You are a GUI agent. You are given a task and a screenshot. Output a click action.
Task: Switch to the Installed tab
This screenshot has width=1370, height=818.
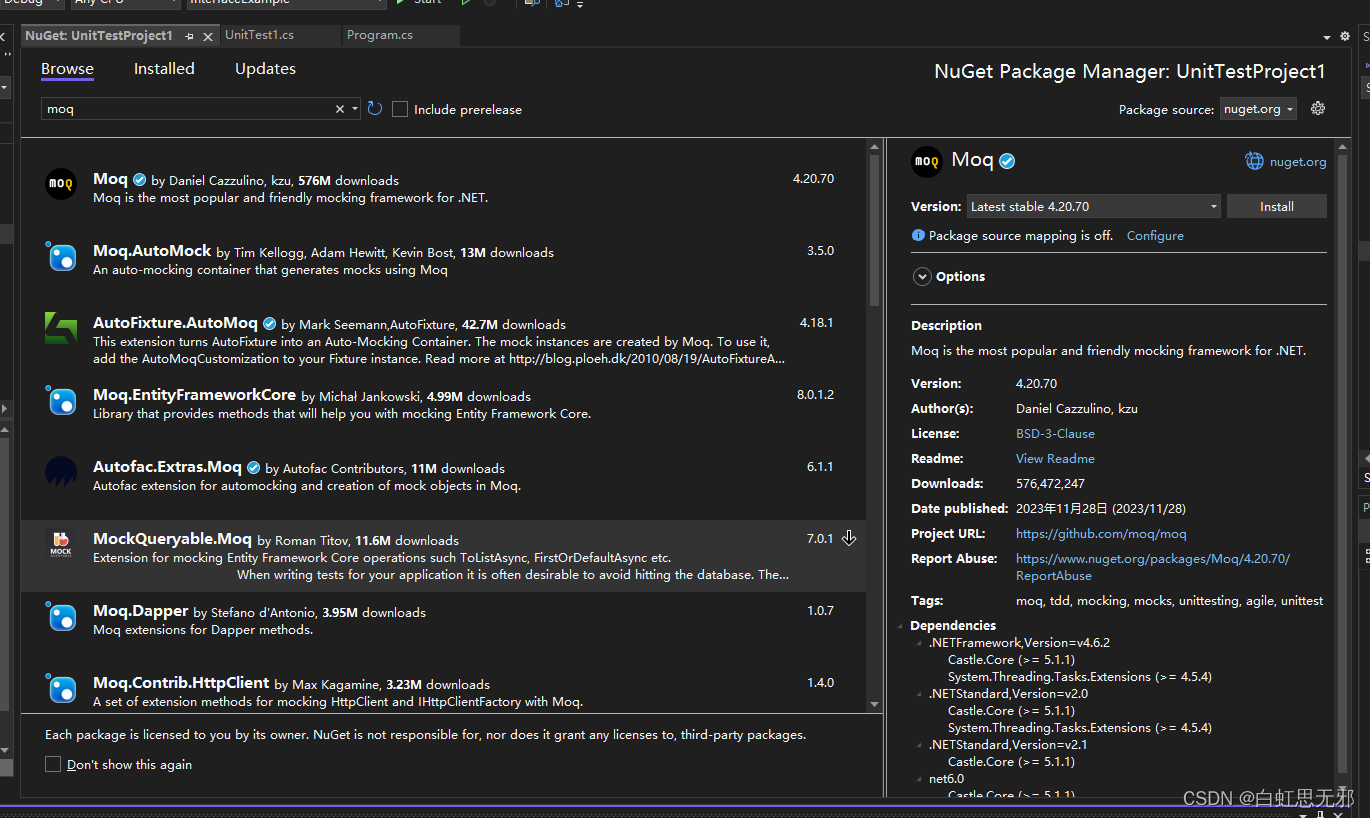[164, 69]
